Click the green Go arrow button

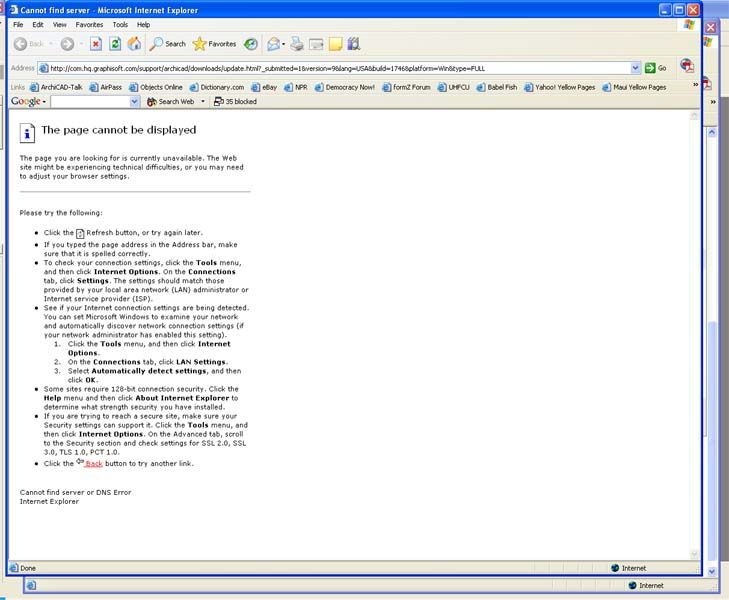tap(656, 68)
